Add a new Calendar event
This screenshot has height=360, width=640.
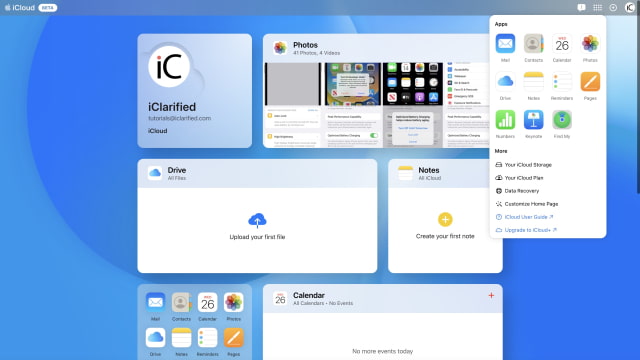coord(491,295)
